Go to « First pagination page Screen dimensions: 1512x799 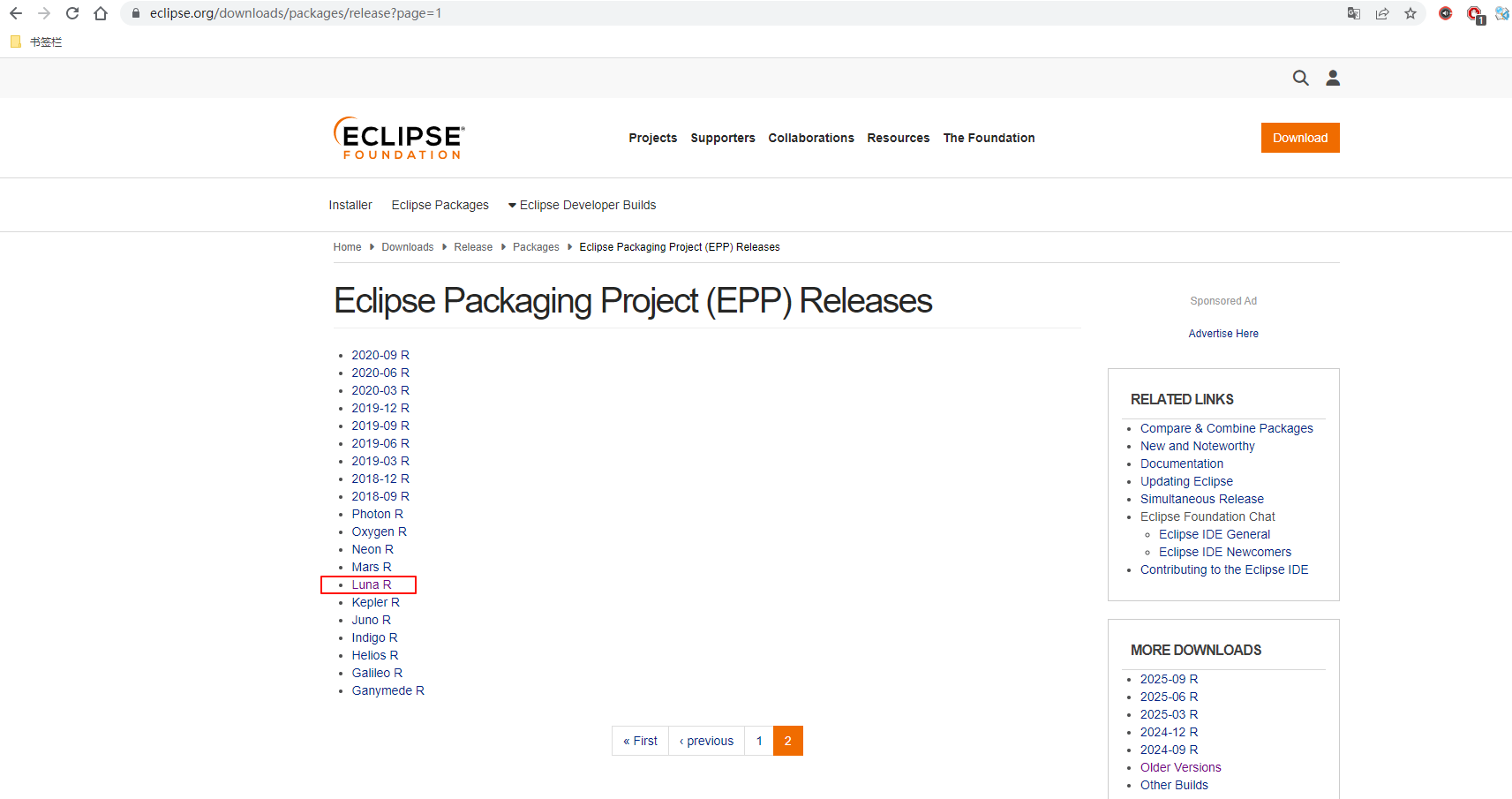(x=640, y=741)
